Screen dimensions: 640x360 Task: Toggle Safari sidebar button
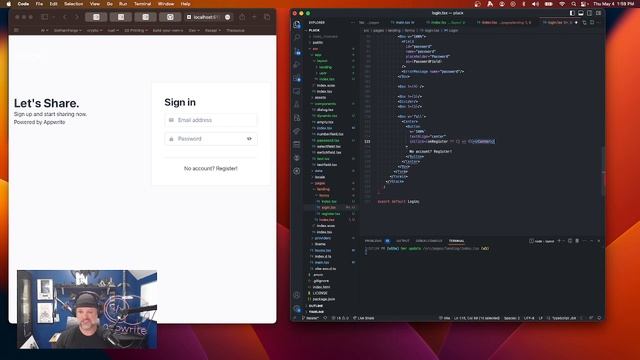click(44, 17)
